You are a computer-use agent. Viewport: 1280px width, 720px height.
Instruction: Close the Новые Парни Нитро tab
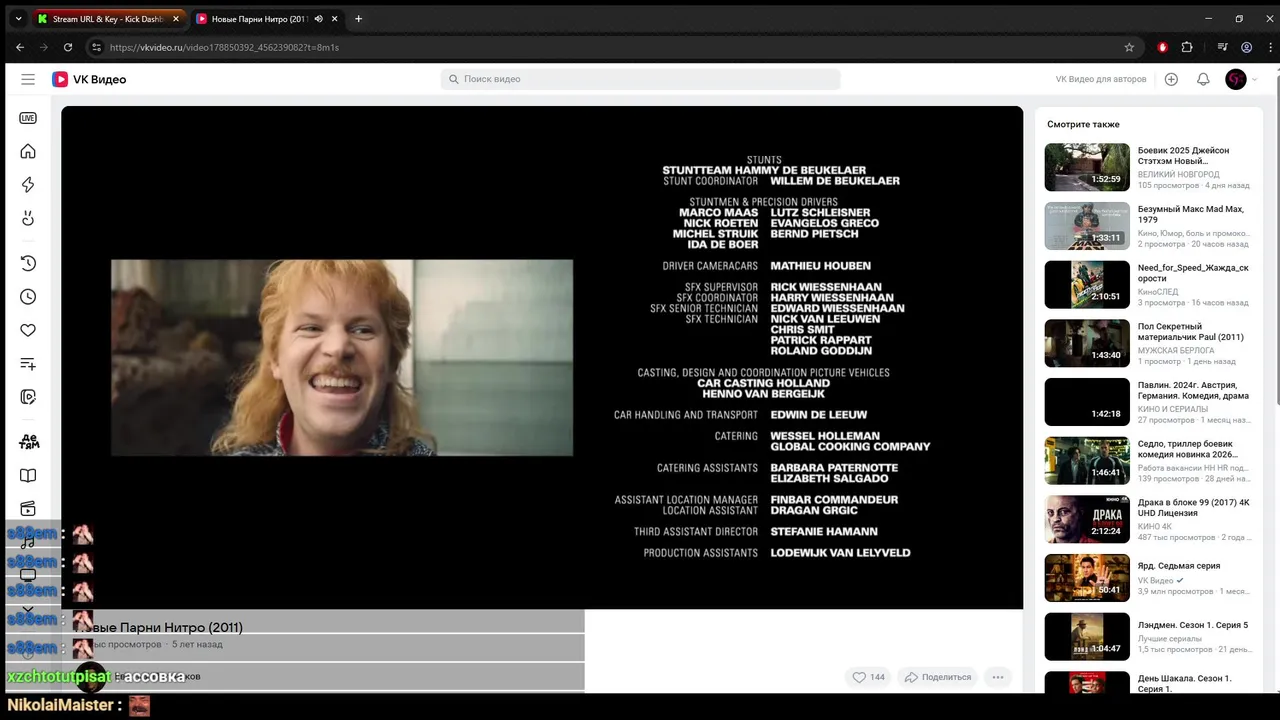click(x=334, y=19)
